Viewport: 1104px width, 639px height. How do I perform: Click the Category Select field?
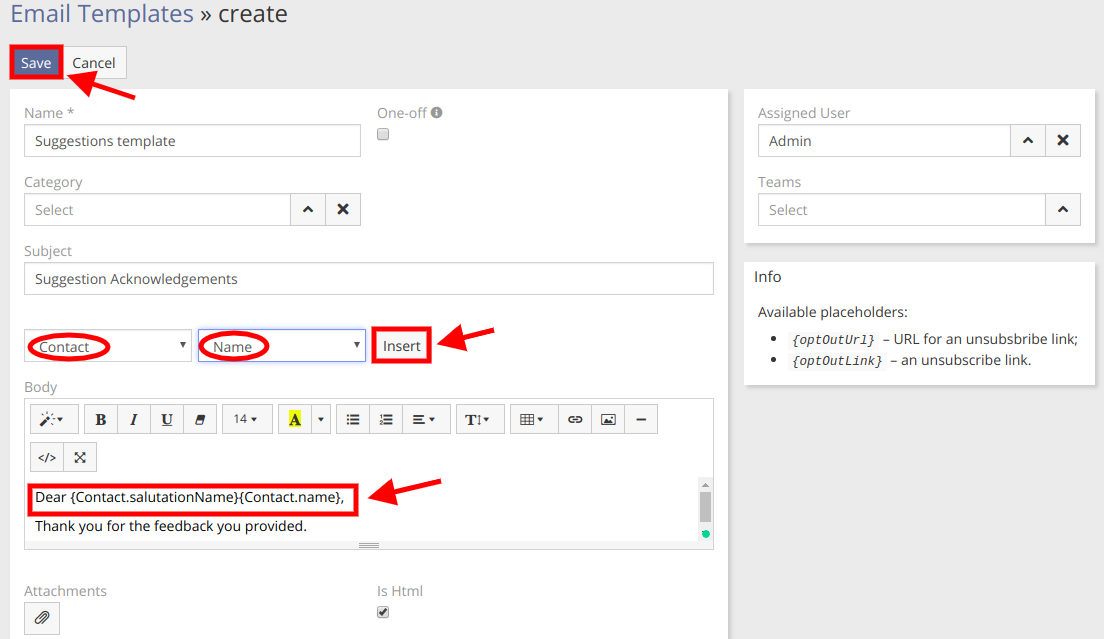click(x=158, y=210)
